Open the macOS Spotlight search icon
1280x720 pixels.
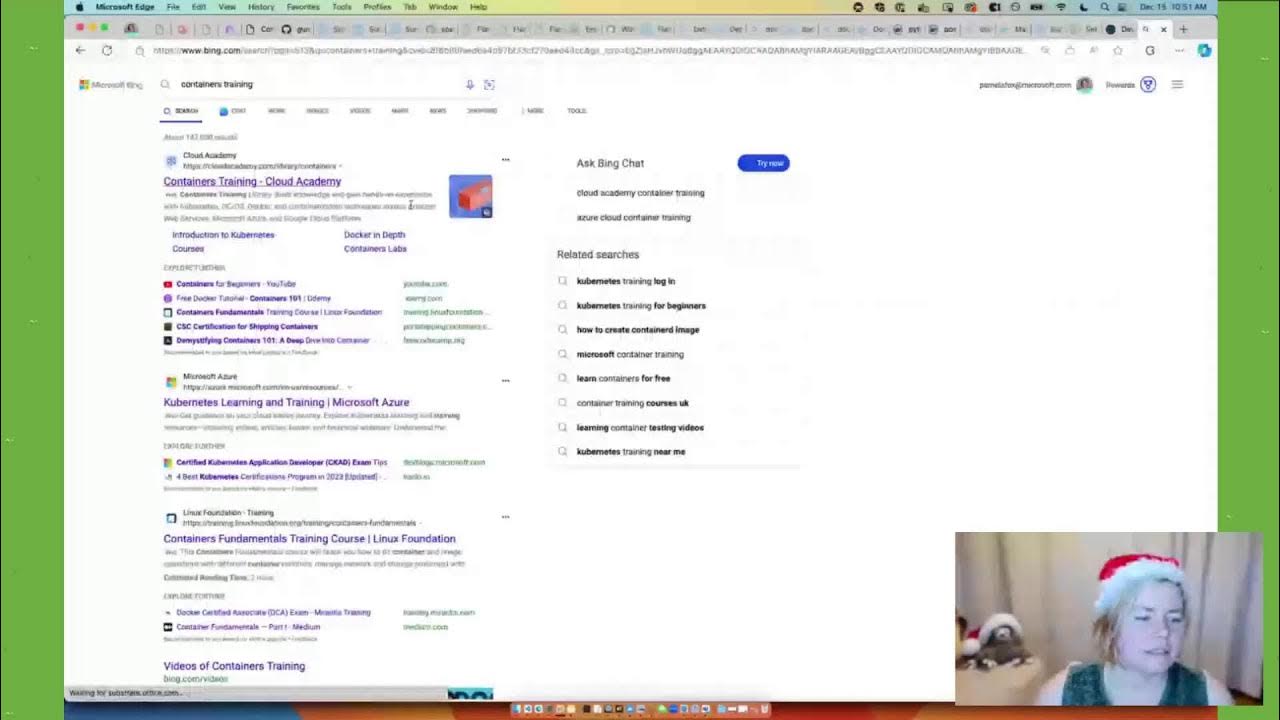point(1104,7)
